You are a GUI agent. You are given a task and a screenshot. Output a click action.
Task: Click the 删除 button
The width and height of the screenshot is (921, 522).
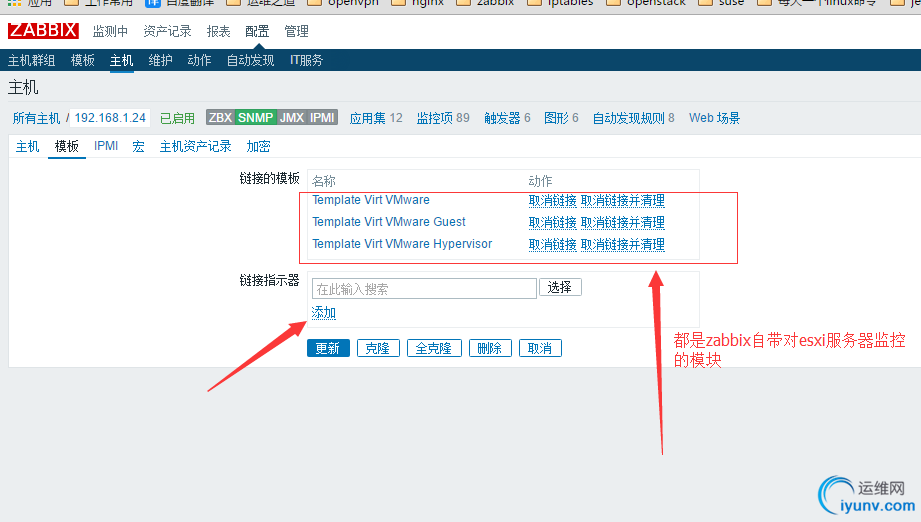pyautogui.click(x=490, y=348)
